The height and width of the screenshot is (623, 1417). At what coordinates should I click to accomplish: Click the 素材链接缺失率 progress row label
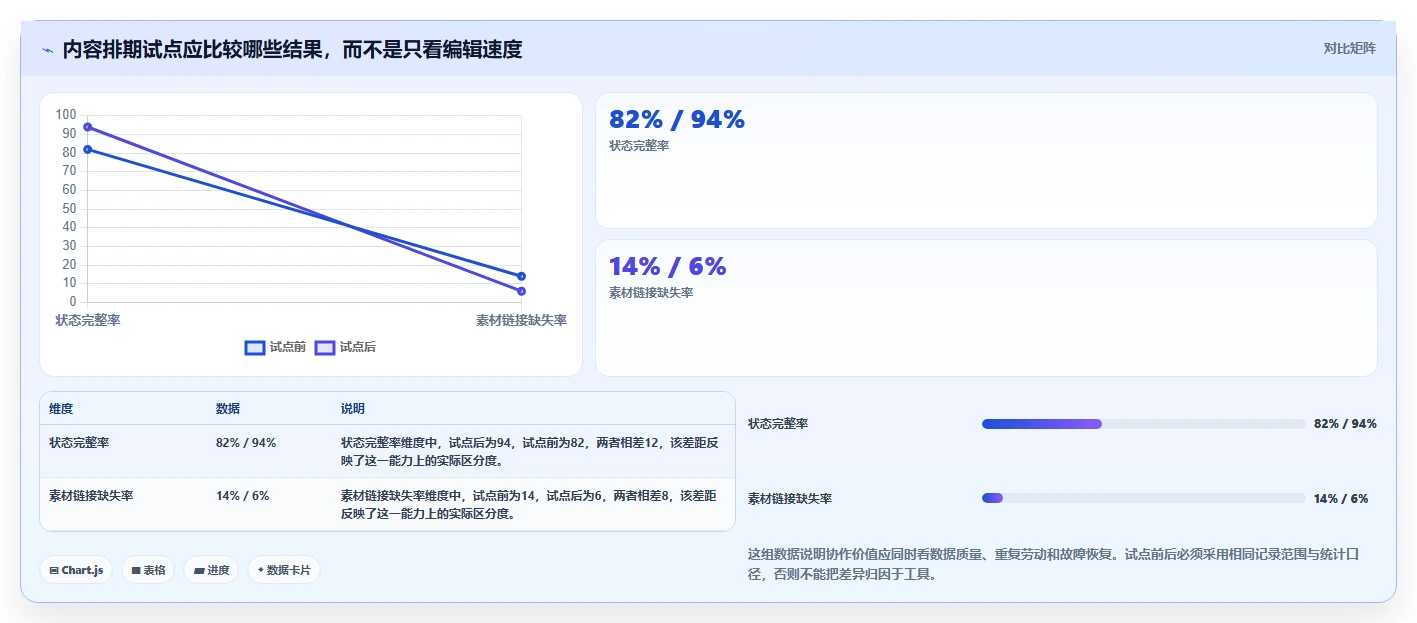790,498
